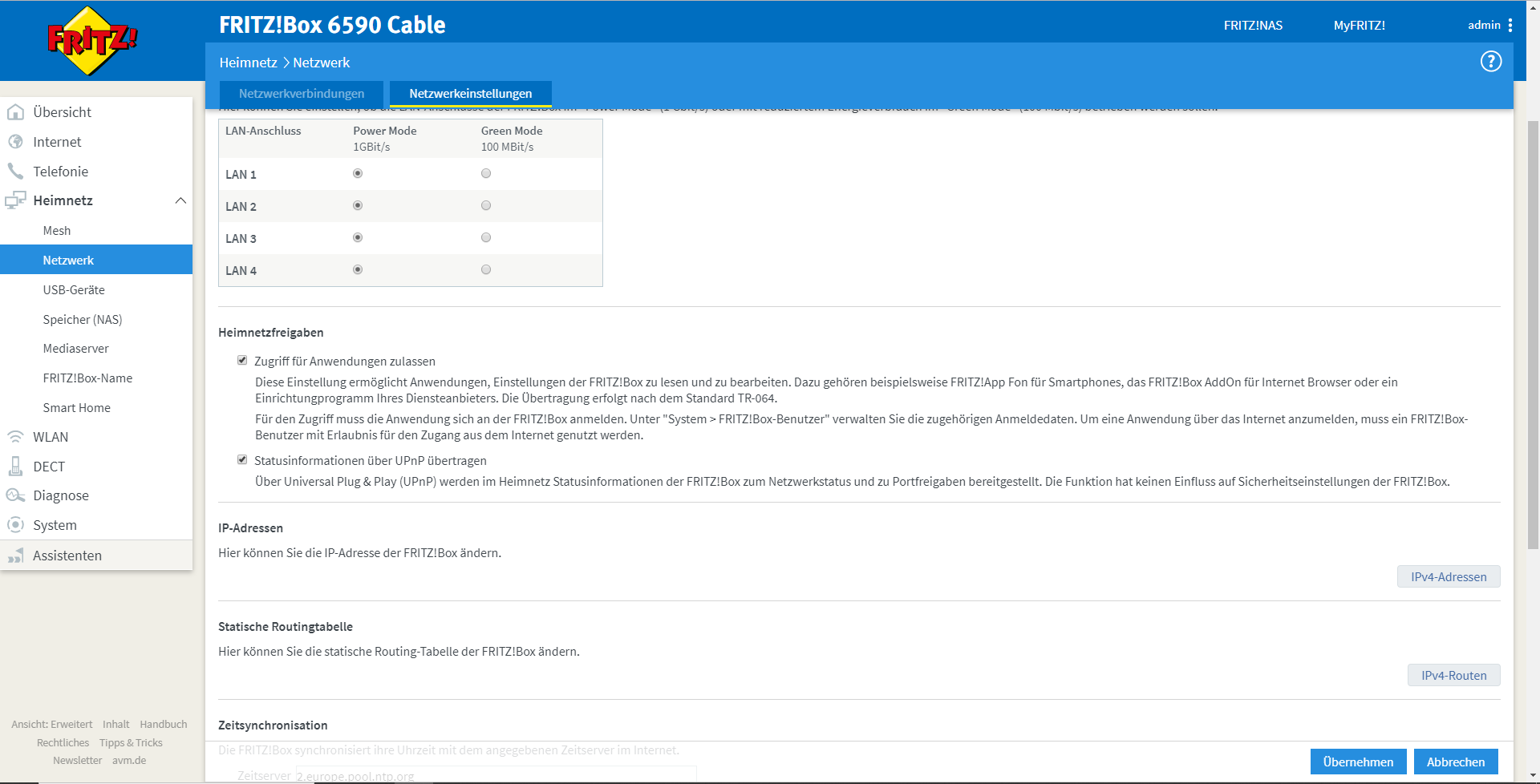1540x784 pixels.
Task: Select Green Mode for LAN 2
Action: (x=486, y=205)
